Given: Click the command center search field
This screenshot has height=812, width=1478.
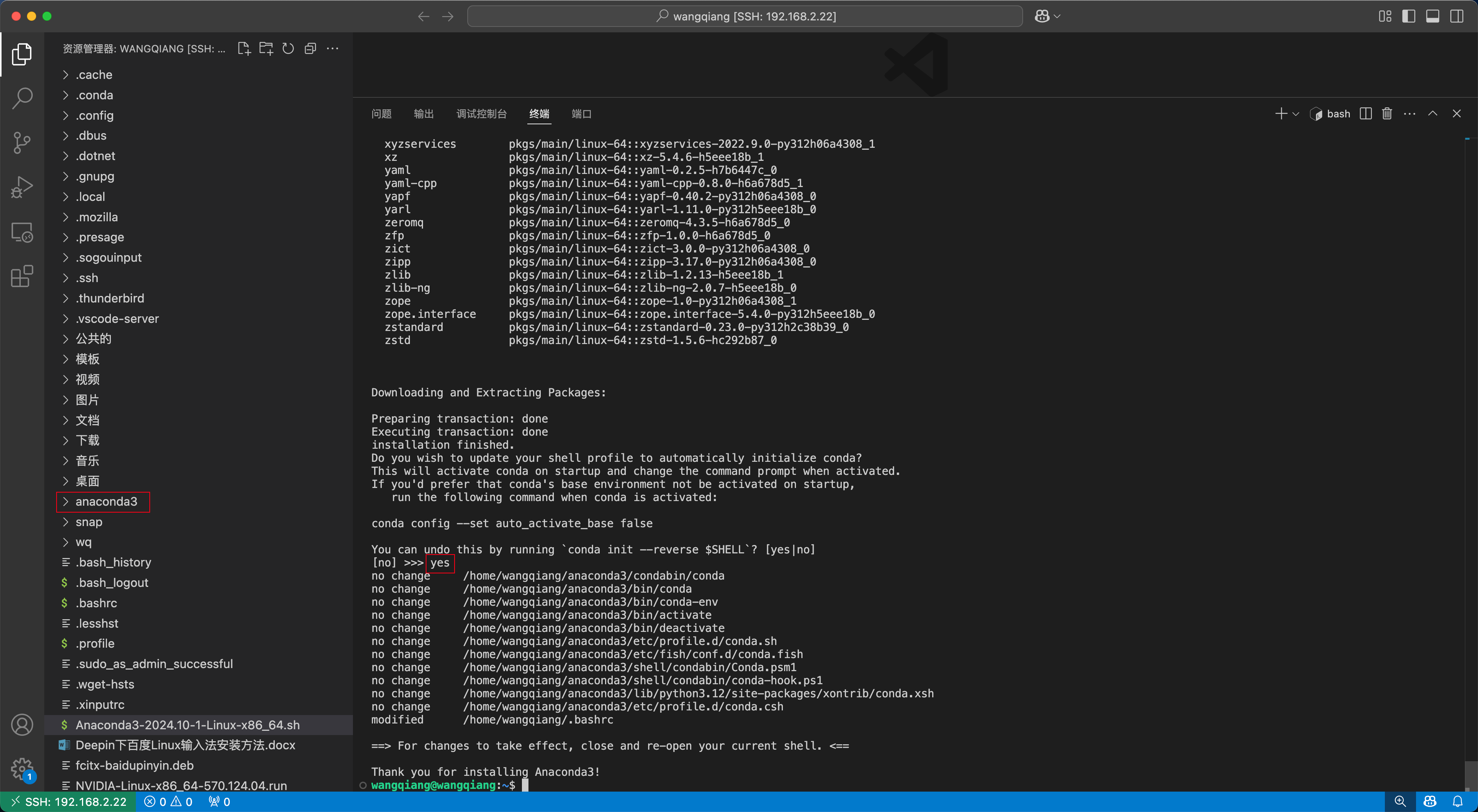Looking at the screenshot, I should [x=745, y=16].
